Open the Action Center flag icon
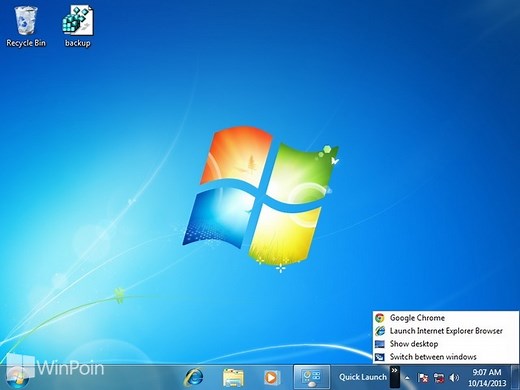 (x=423, y=378)
